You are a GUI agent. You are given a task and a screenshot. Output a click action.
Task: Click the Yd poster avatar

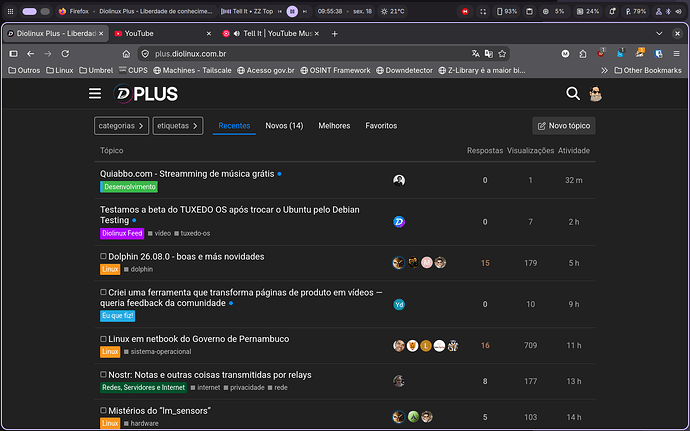[x=399, y=304]
